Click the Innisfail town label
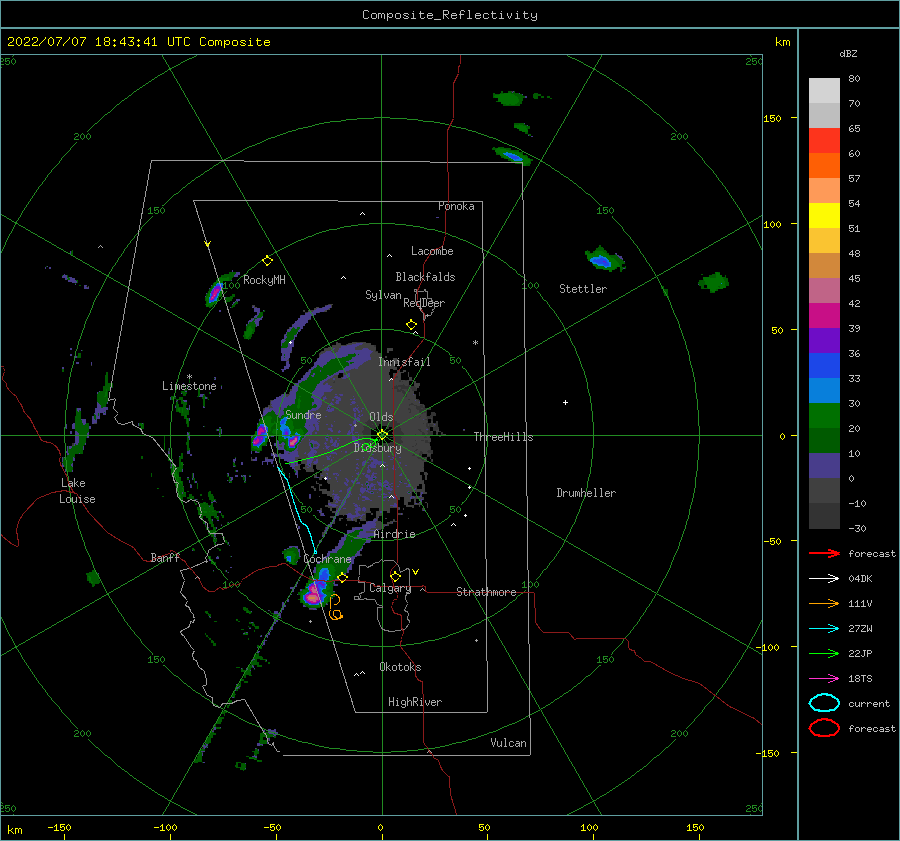The height and width of the screenshot is (841, 900). [404, 362]
